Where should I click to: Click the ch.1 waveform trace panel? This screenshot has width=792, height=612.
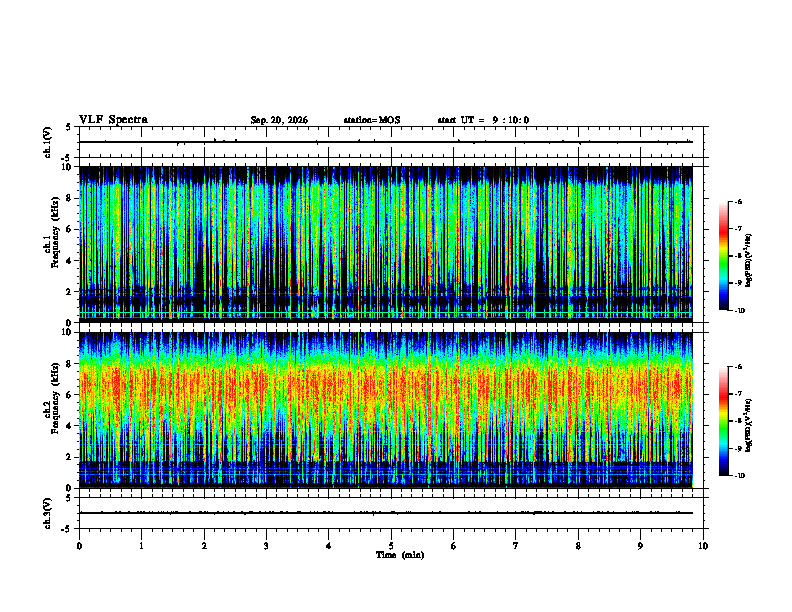pyautogui.click(x=391, y=142)
